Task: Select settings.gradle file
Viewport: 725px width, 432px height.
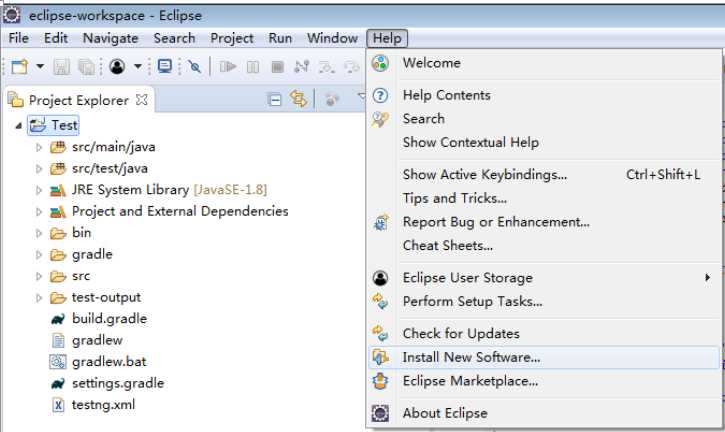Action: [118, 383]
